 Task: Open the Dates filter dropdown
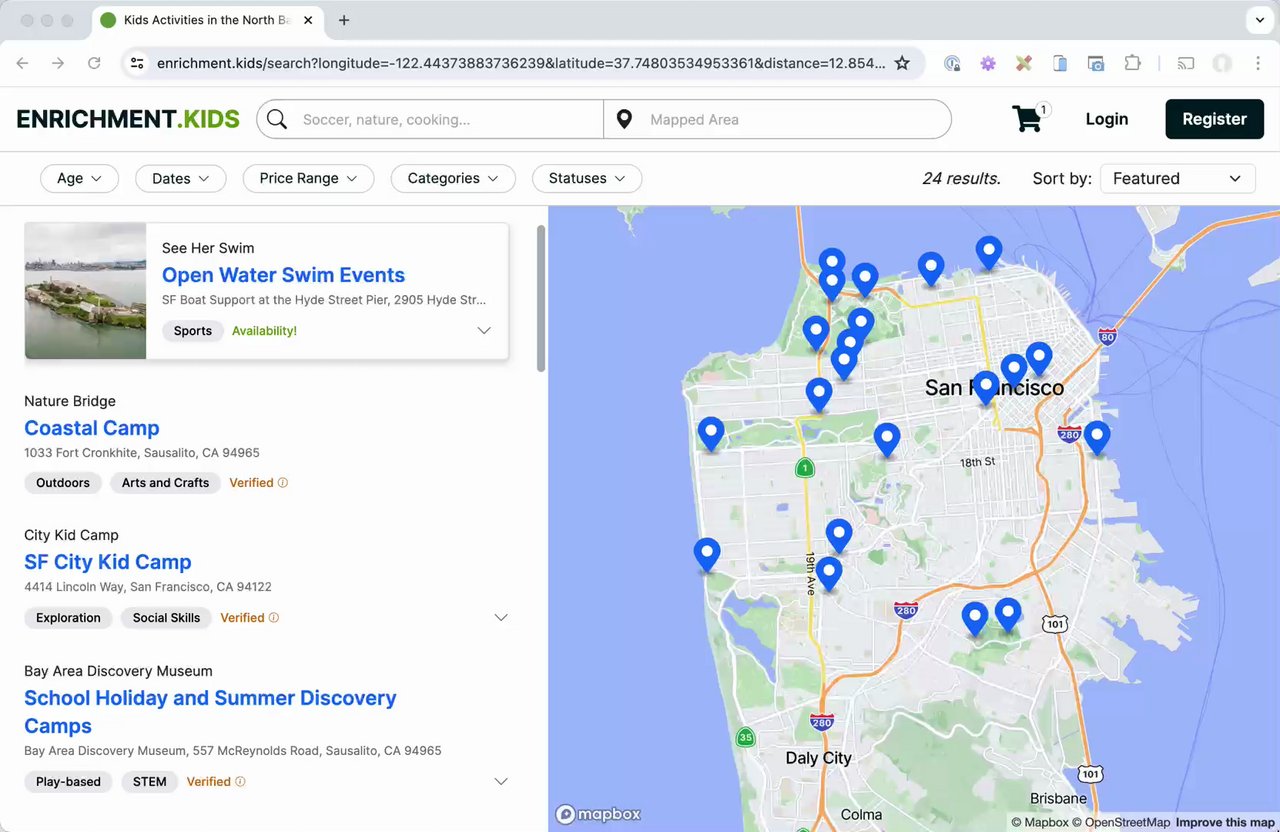(x=181, y=178)
